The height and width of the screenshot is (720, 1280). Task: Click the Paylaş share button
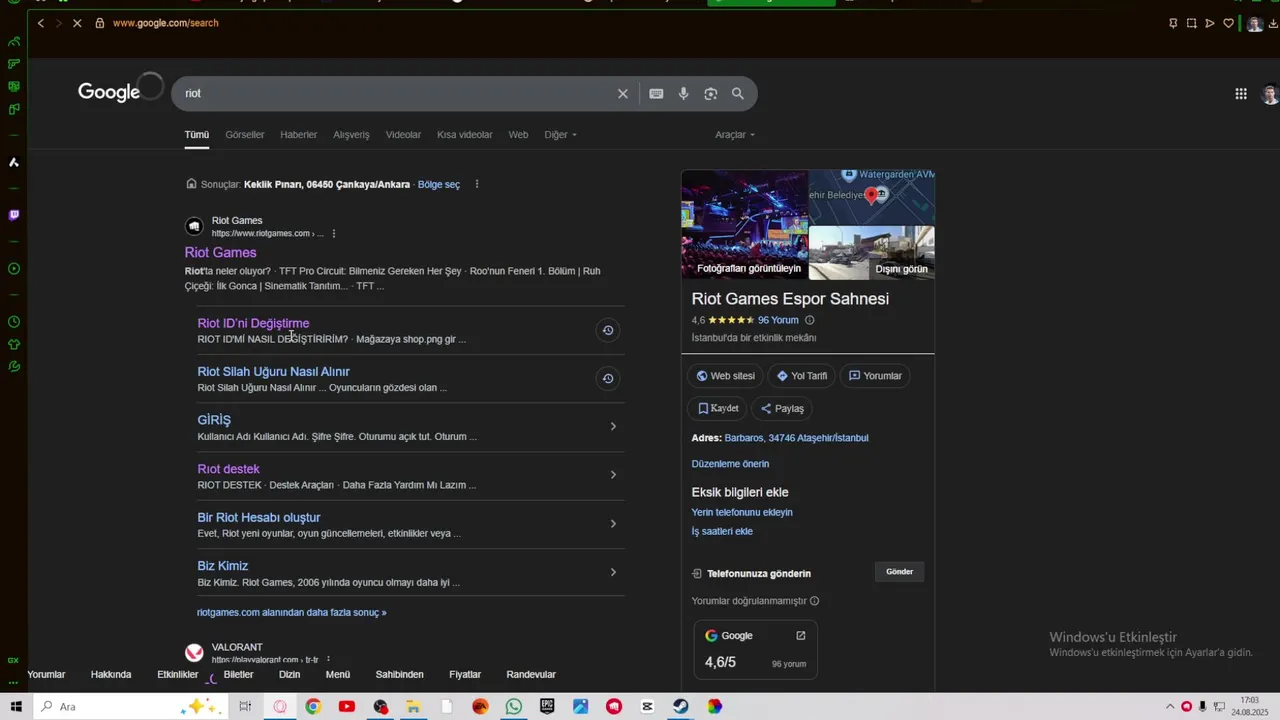(782, 408)
